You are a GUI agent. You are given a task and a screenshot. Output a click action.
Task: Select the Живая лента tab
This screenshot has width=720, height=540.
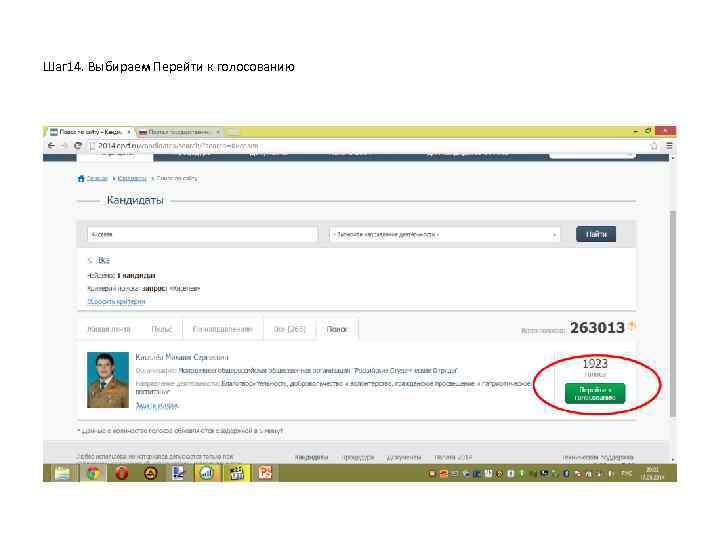tap(109, 329)
